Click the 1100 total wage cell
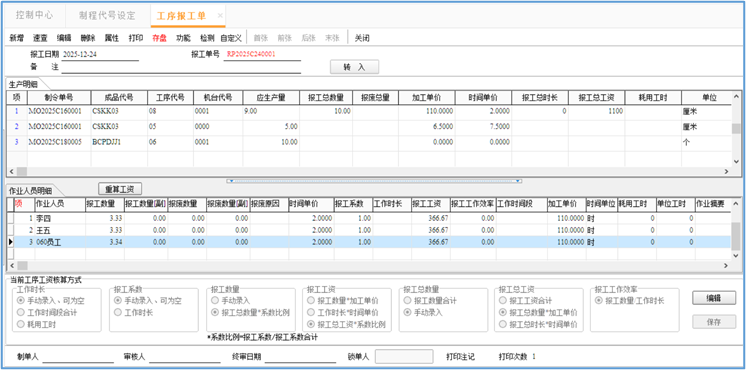Image resolution: width=746 pixels, height=370 pixels. (x=597, y=111)
